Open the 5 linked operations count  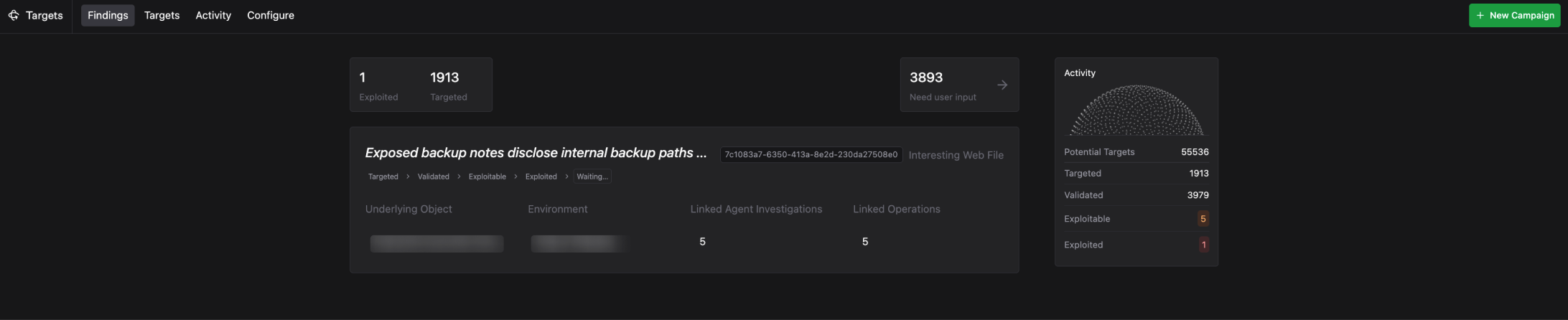864,242
